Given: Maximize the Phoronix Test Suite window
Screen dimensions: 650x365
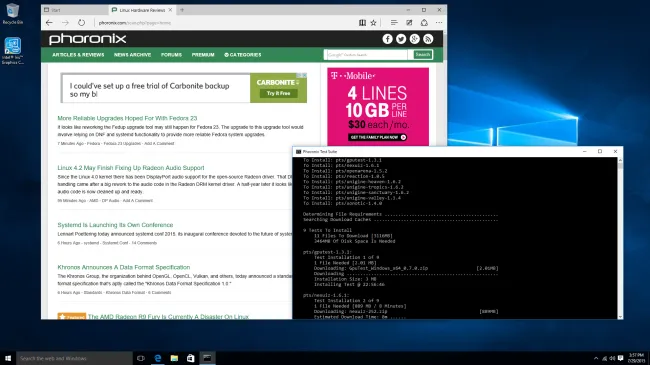Looking at the screenshot, I should coord(600,152).
